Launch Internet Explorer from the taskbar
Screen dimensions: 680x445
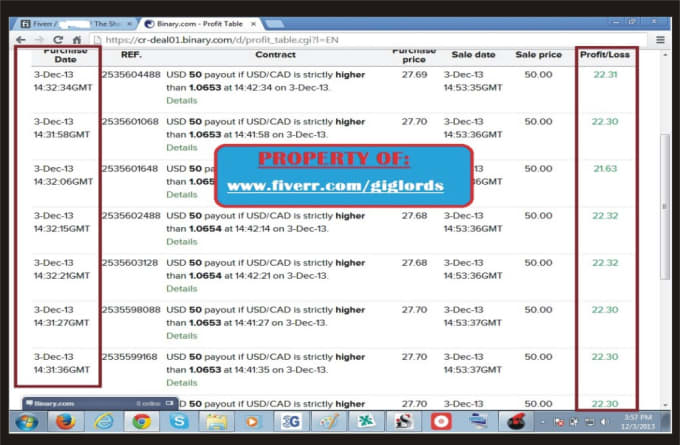click(x=104, y=421)
